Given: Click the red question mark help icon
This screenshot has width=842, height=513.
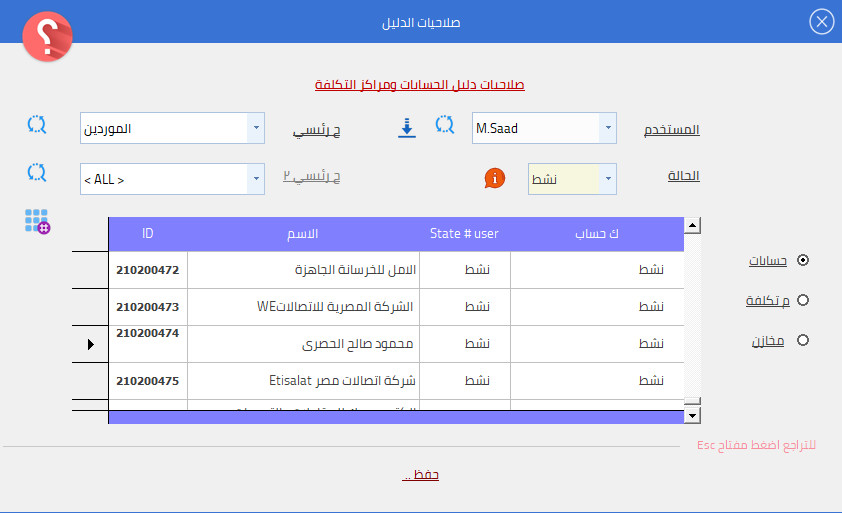Looking at the screenshot, I should pos(48,37).
